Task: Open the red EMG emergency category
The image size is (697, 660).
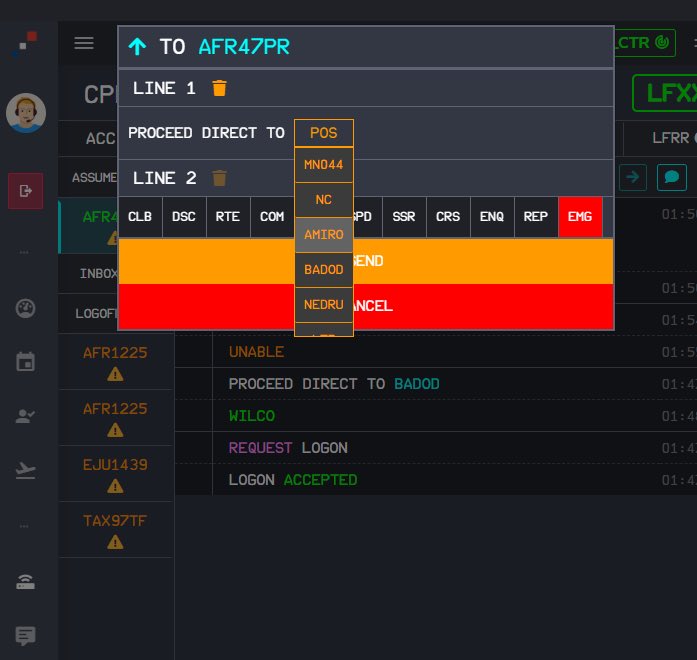Action: (x=580, y=217)
